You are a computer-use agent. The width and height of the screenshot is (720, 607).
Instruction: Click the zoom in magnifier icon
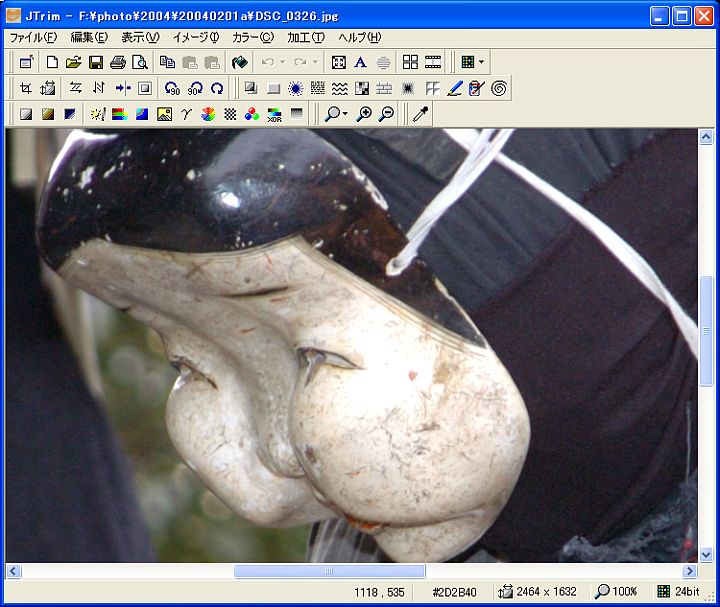364,114
